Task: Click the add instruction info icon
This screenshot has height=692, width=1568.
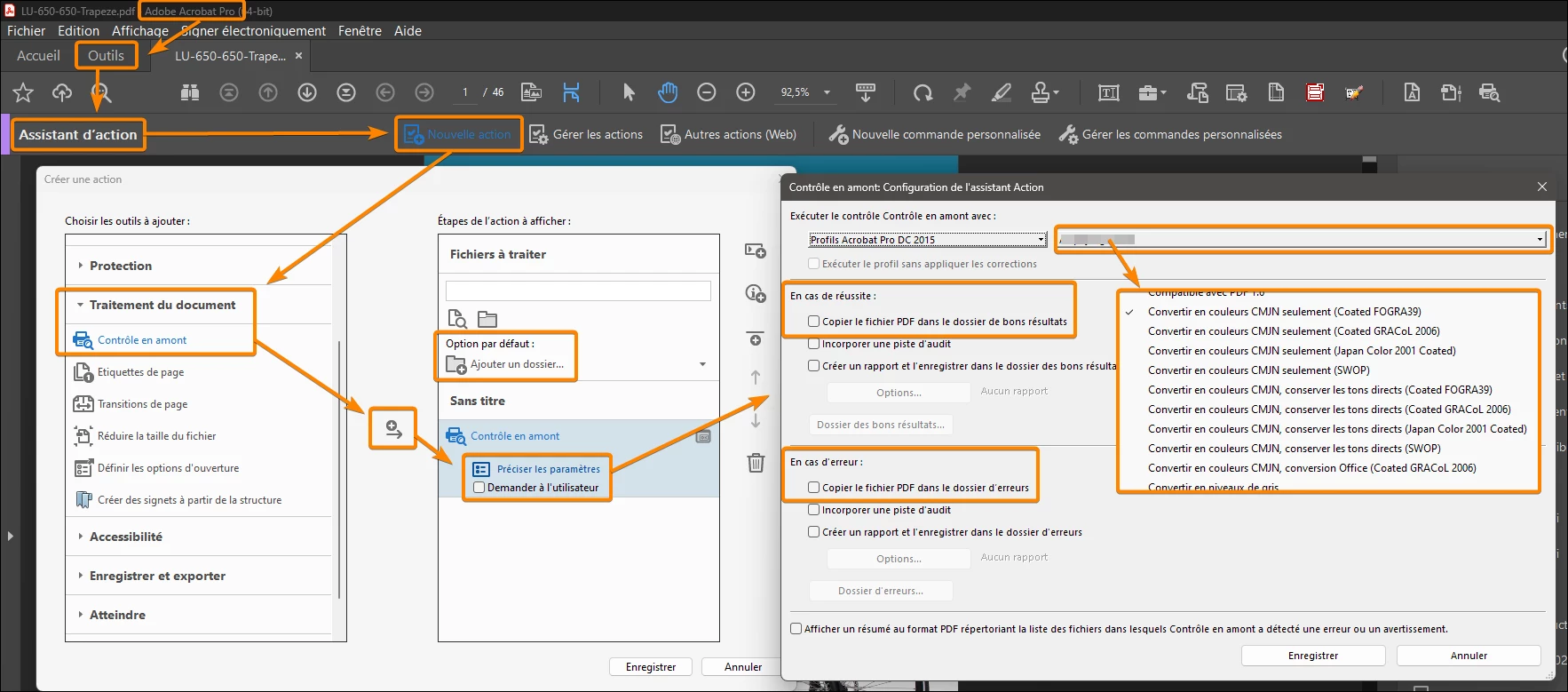Action: click(756, 293)
